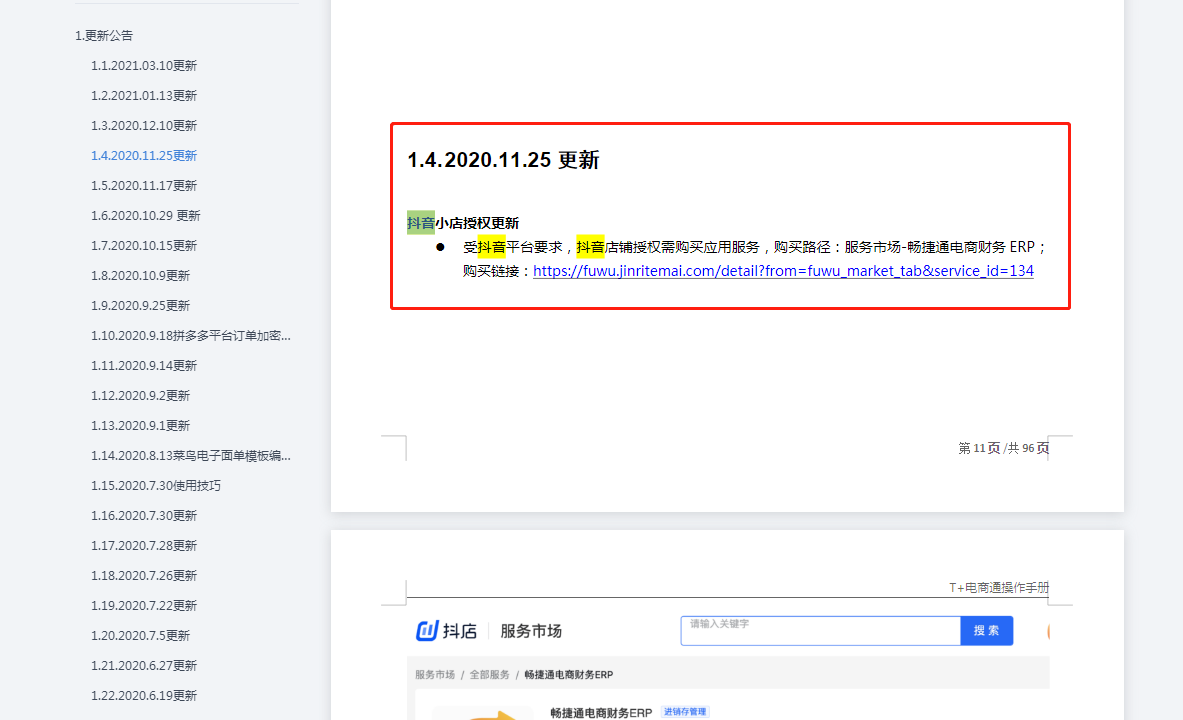Click 服务市场 in the breadcrumb
The height and width of the screenshot is (720, 1183).
coord(435,675)
